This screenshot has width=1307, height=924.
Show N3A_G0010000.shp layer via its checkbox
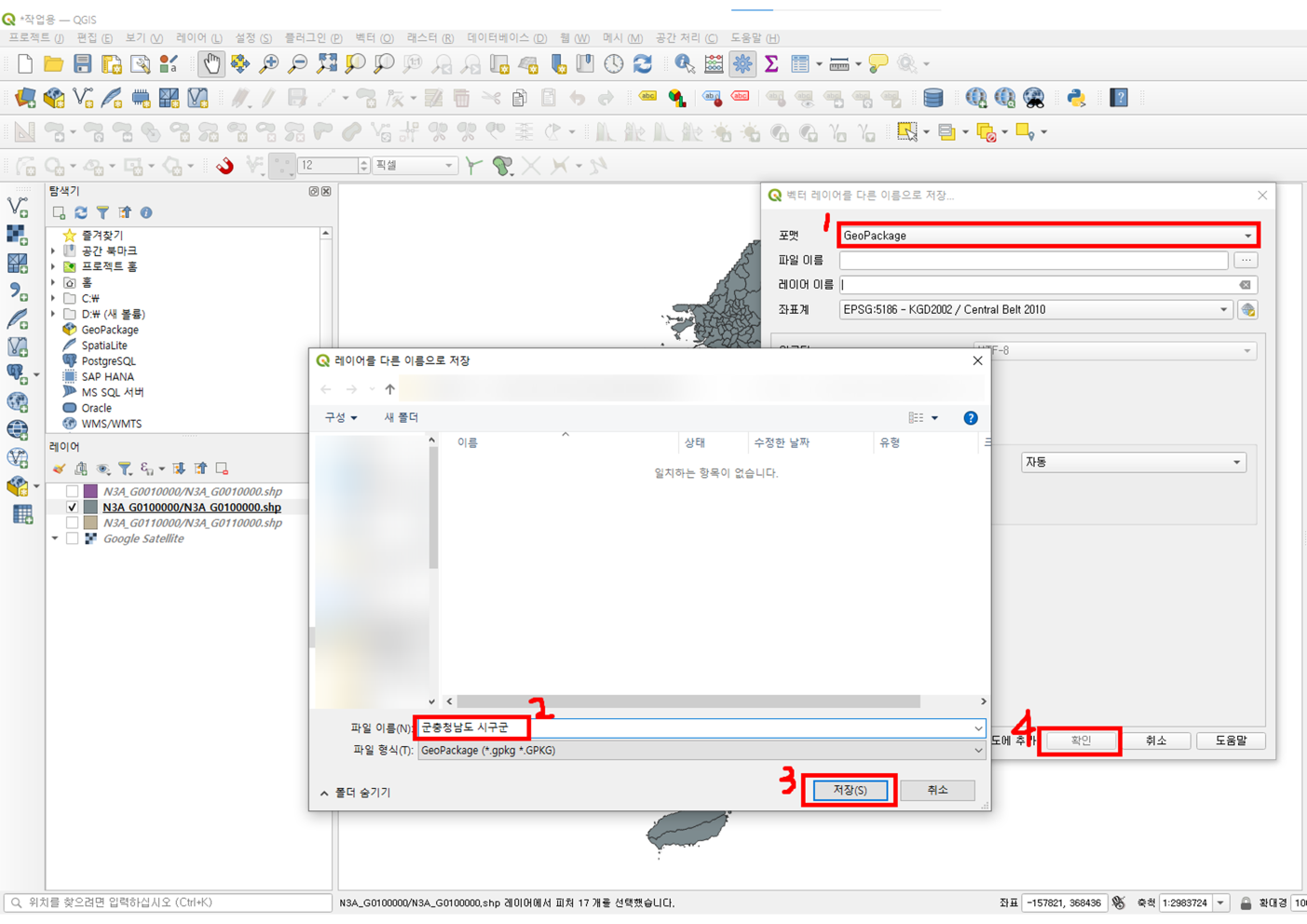coord(72,492)
